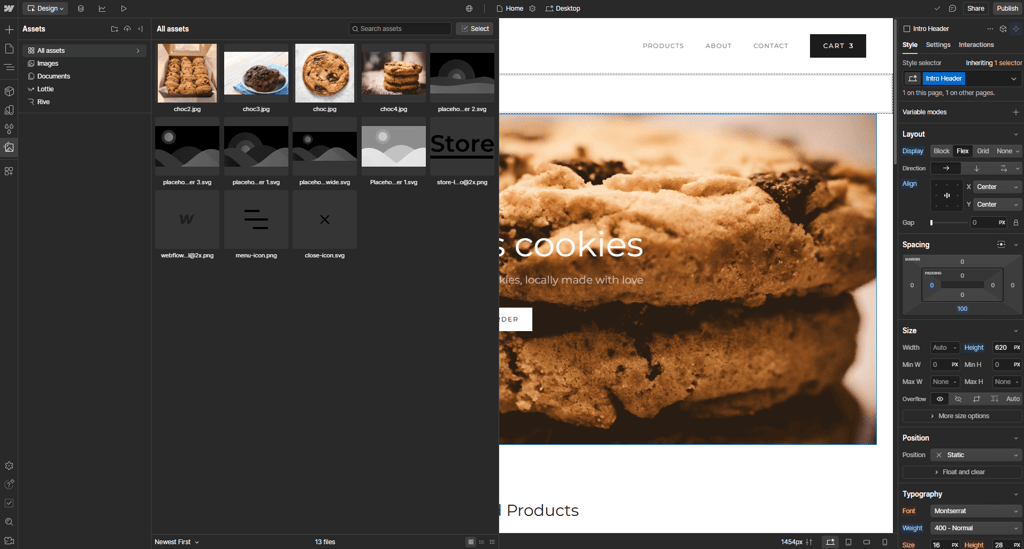The width and height of the screenshot is (1024, 549).
Task: Set display to Flex
Action: pos(963,151)
